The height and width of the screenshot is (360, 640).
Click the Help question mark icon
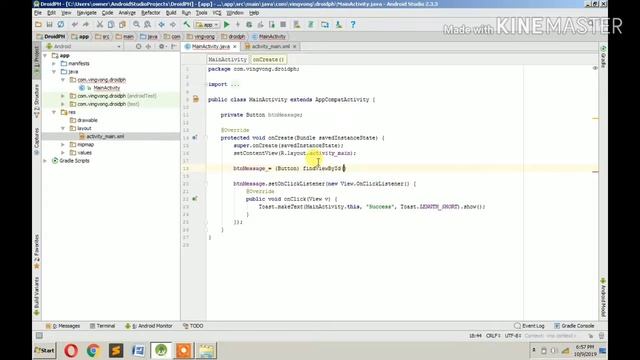point(353,25)
